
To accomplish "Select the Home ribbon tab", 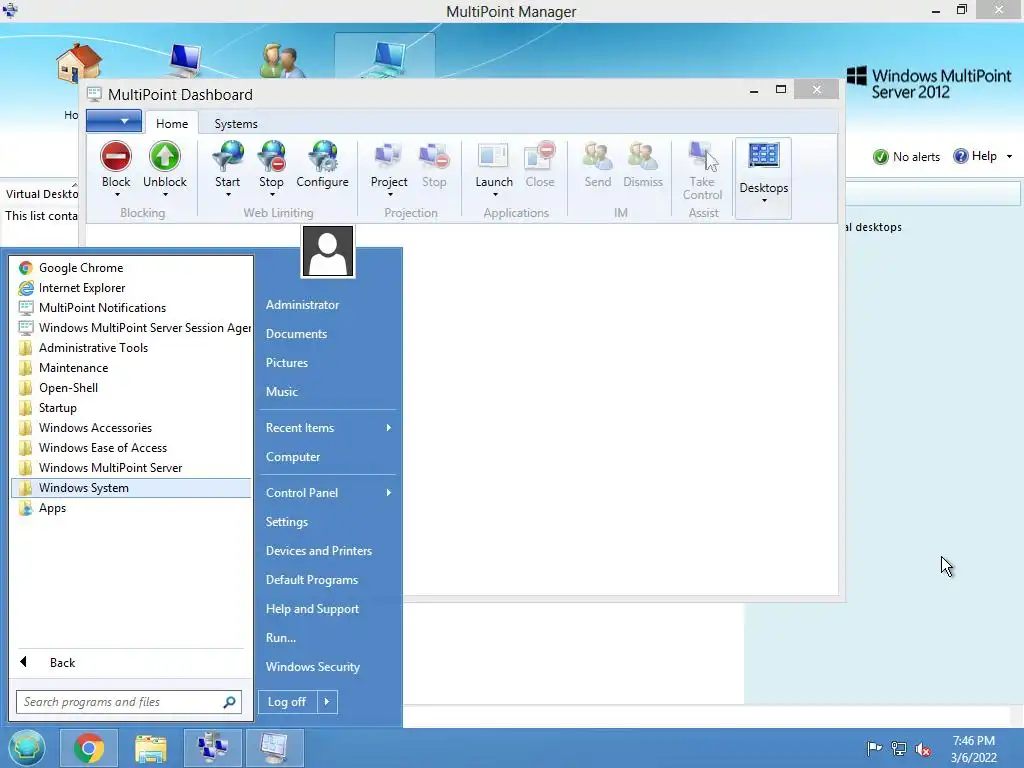I will point(172,123).
